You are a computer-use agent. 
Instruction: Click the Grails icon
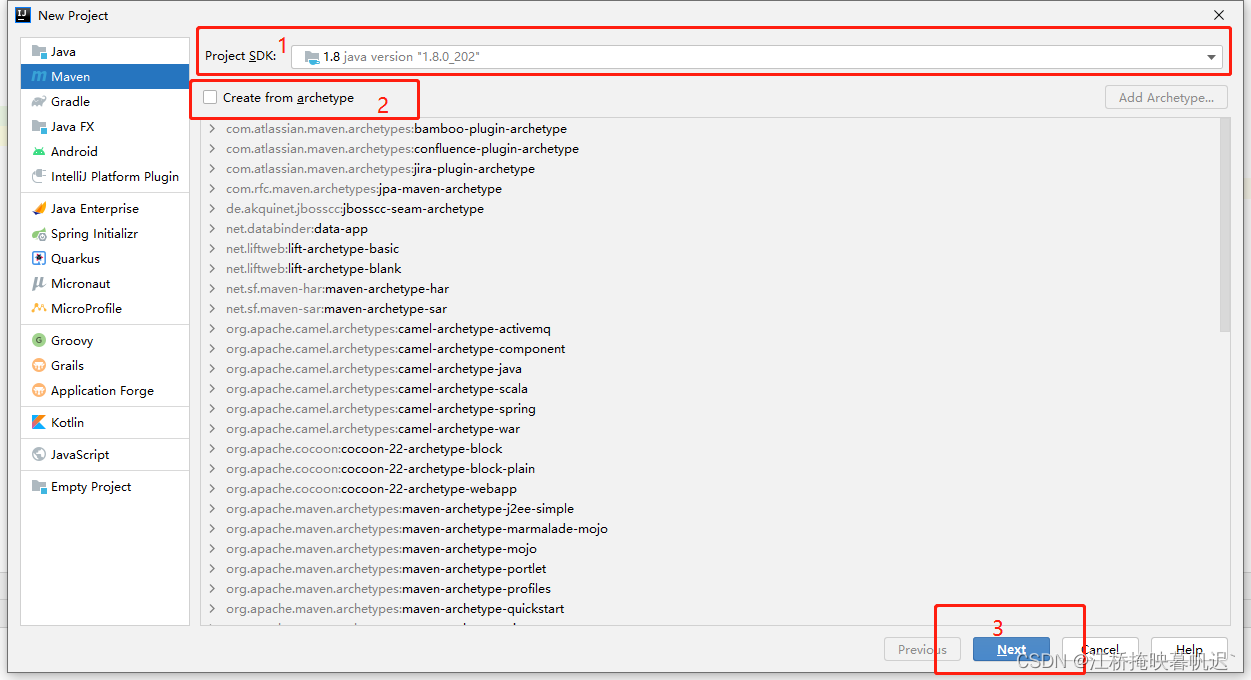(39, 366)
